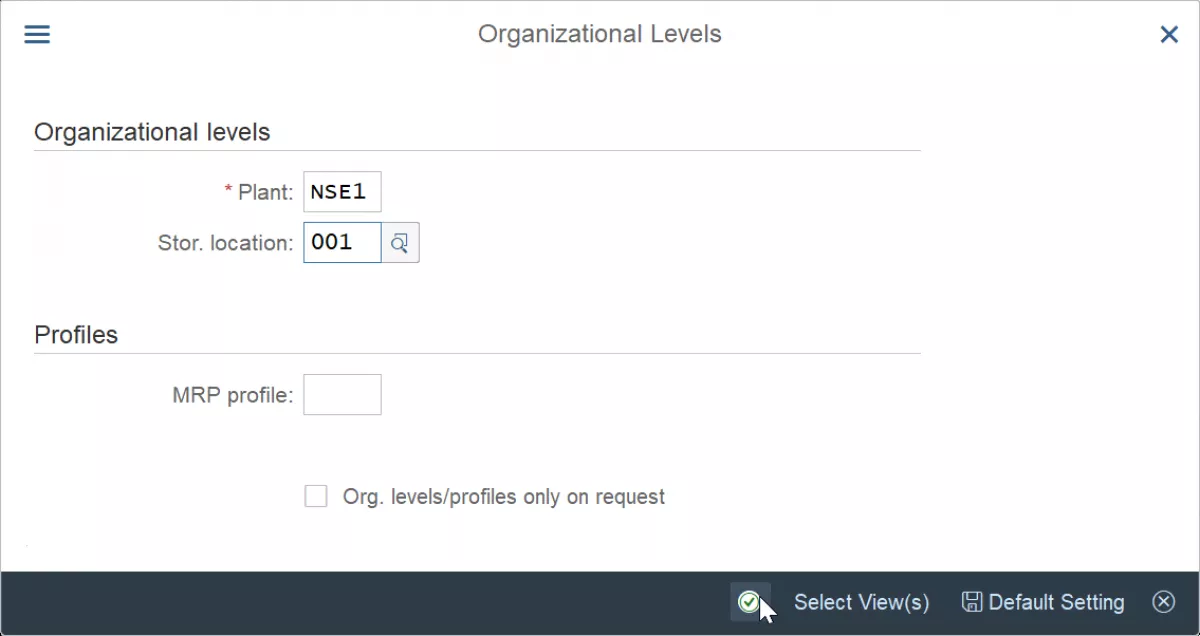
Task: Close dialog with top-right X icon
Action: pos(1169,35)
